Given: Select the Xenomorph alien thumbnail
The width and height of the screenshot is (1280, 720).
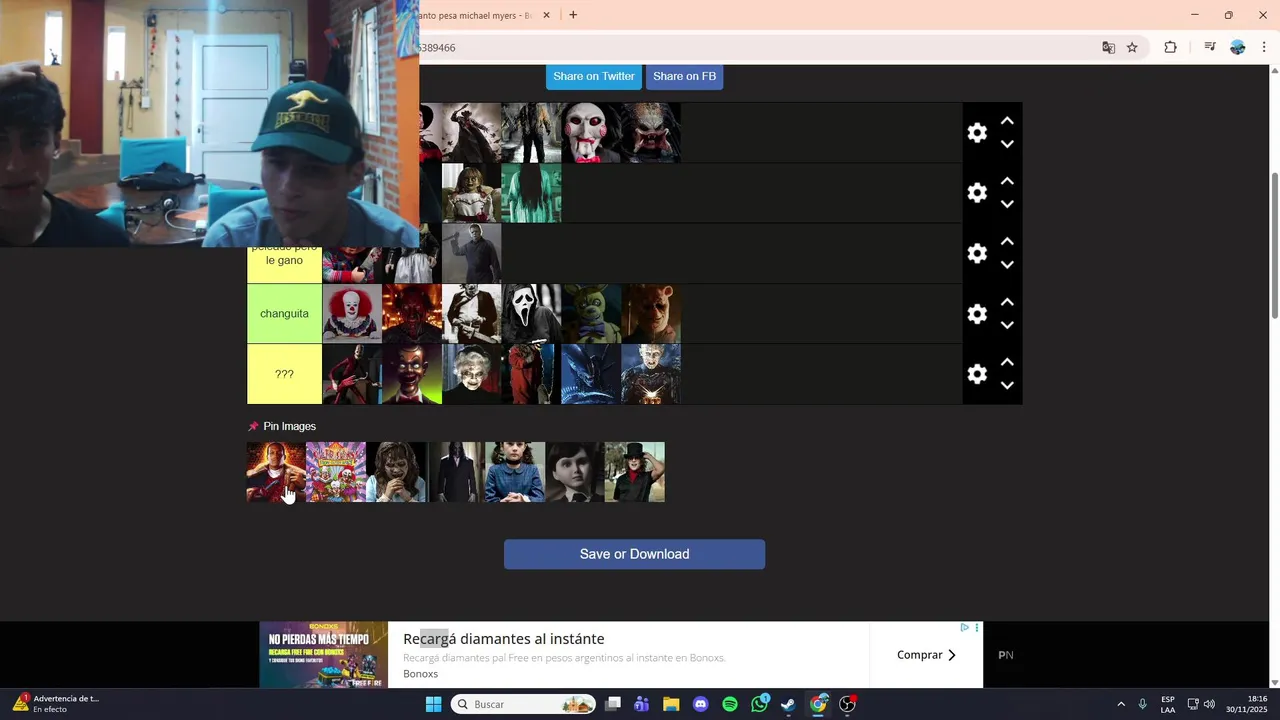Looking at the screenshot, I should (x=591, y=374).
